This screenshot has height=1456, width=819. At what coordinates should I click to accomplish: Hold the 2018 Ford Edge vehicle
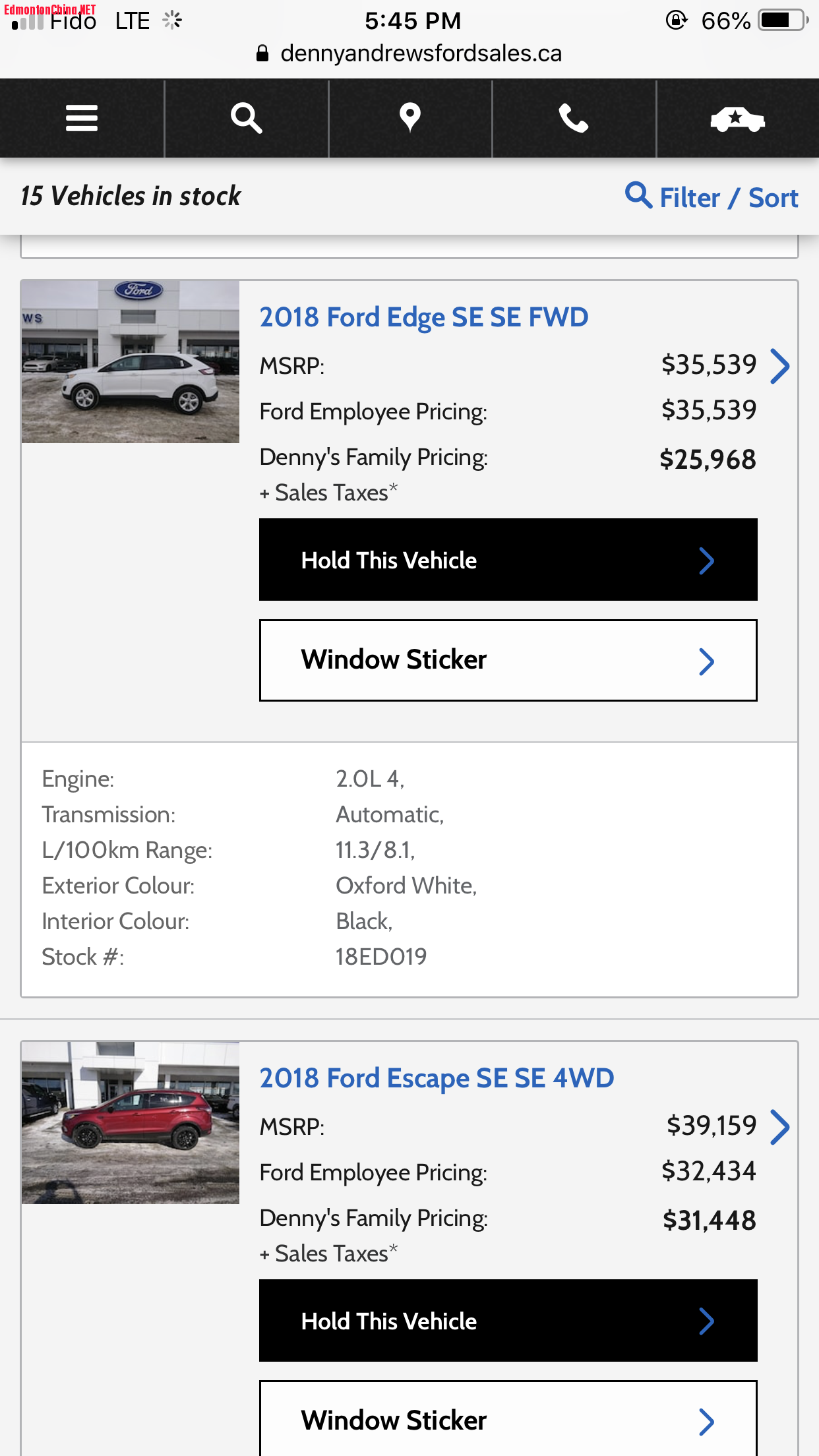click(x=508, y=560)
